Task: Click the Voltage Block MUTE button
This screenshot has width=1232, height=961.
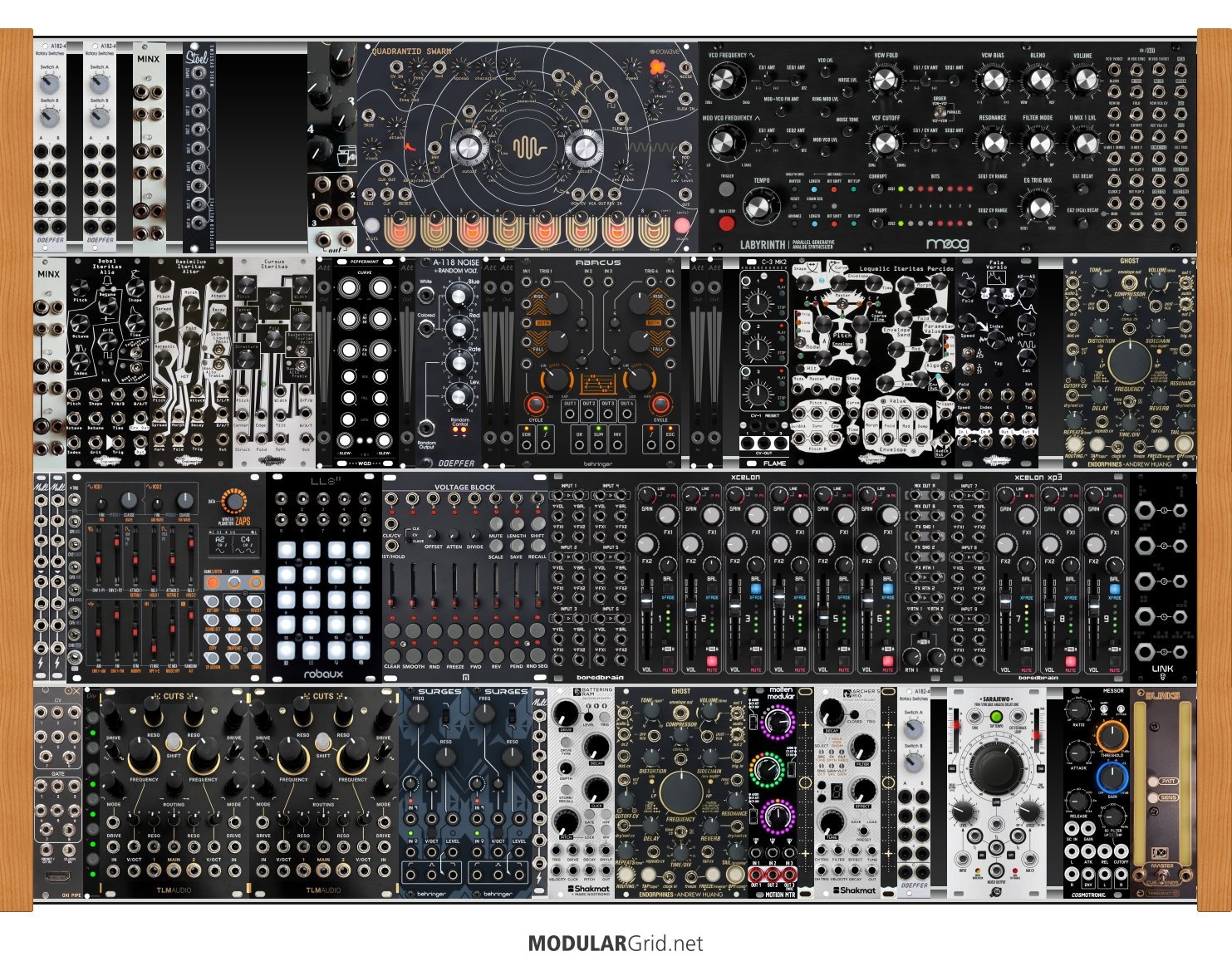Action: coord(497,525)
